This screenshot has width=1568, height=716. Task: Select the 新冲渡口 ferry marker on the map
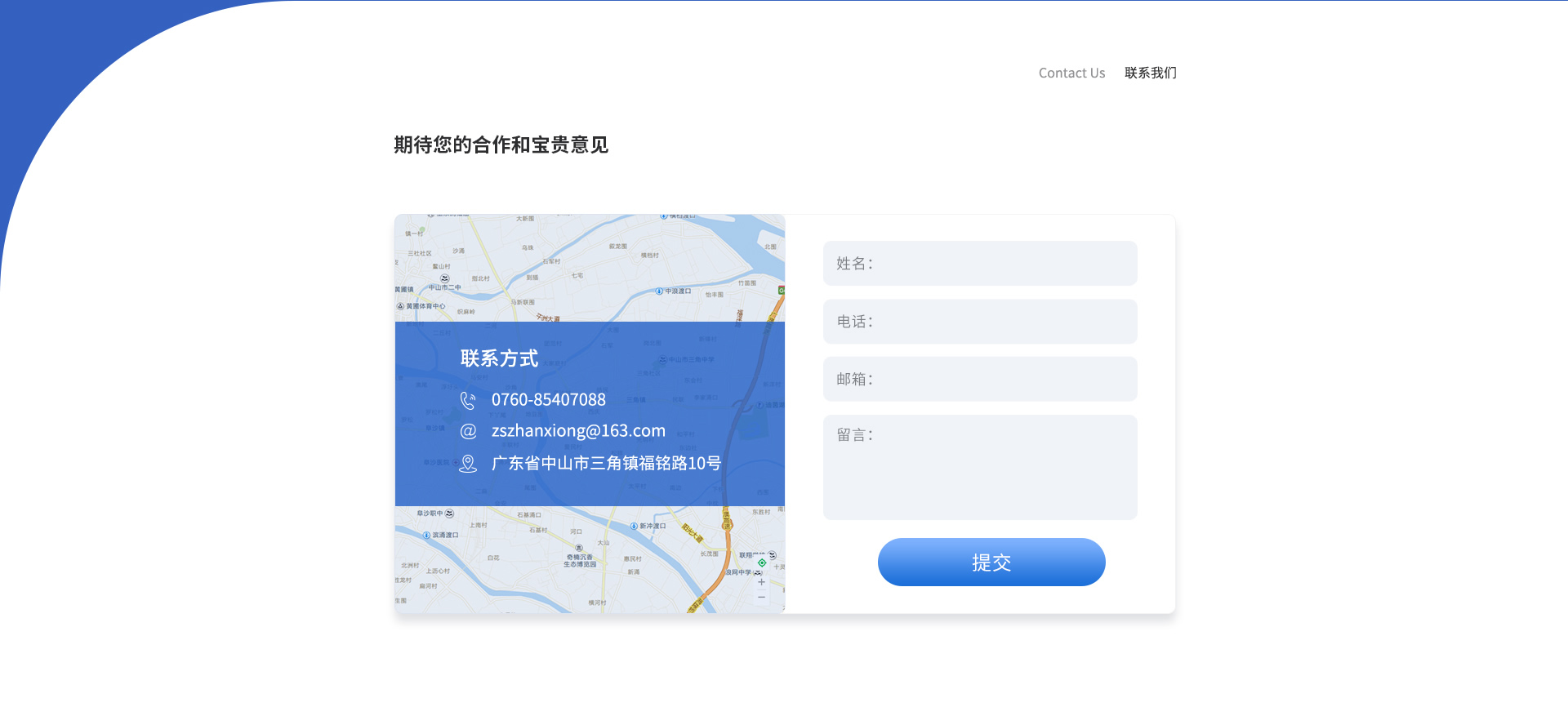[x=634, y=527]
